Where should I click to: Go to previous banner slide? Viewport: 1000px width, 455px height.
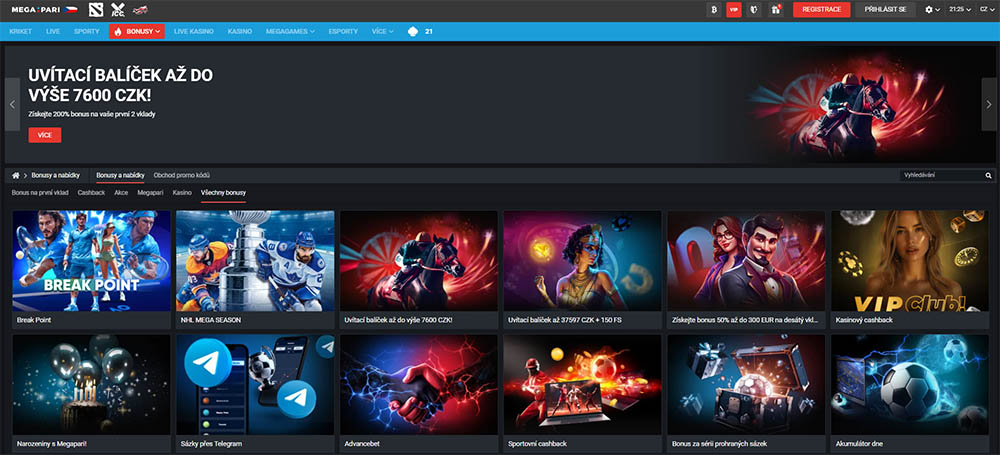tap(12, 104)
